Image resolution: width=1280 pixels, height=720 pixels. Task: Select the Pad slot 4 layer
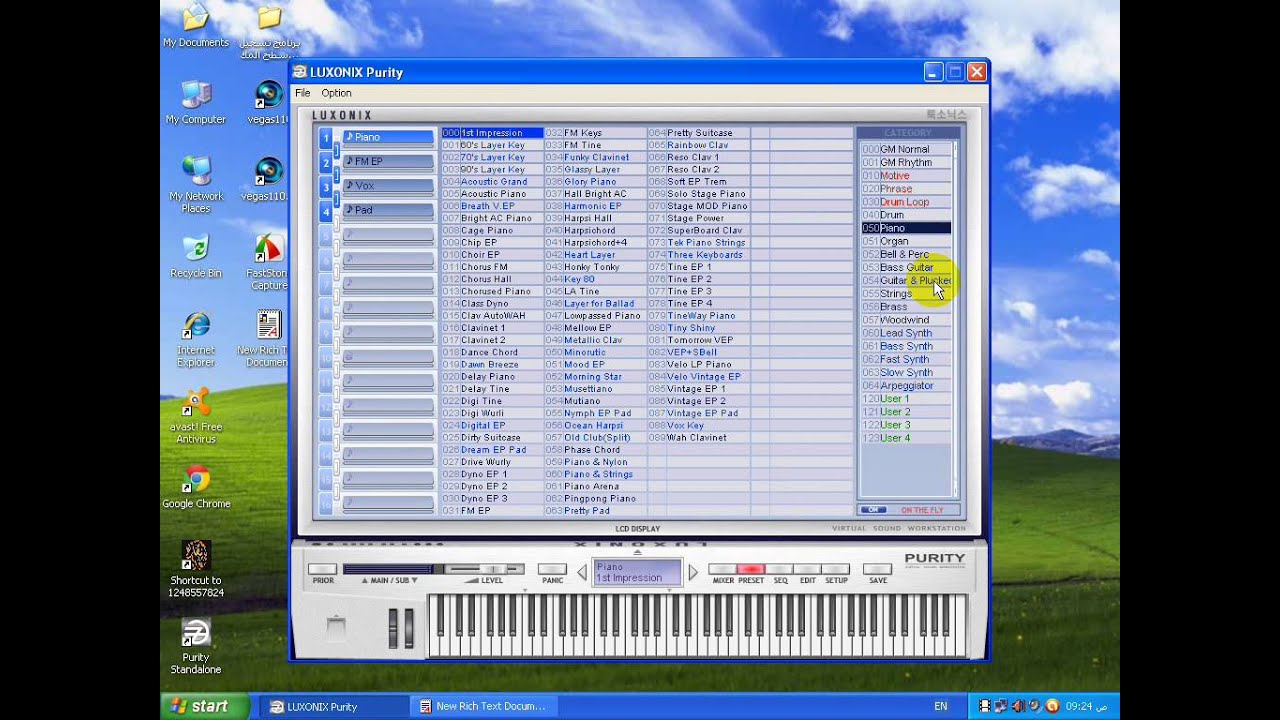tap(388, 210)
